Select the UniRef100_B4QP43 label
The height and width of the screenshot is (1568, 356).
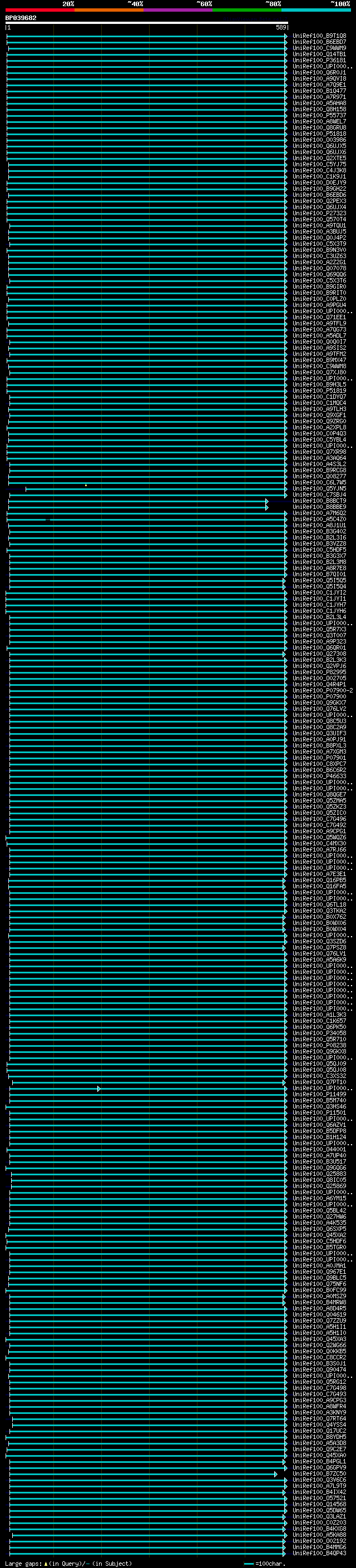(x=319, y=1553)
